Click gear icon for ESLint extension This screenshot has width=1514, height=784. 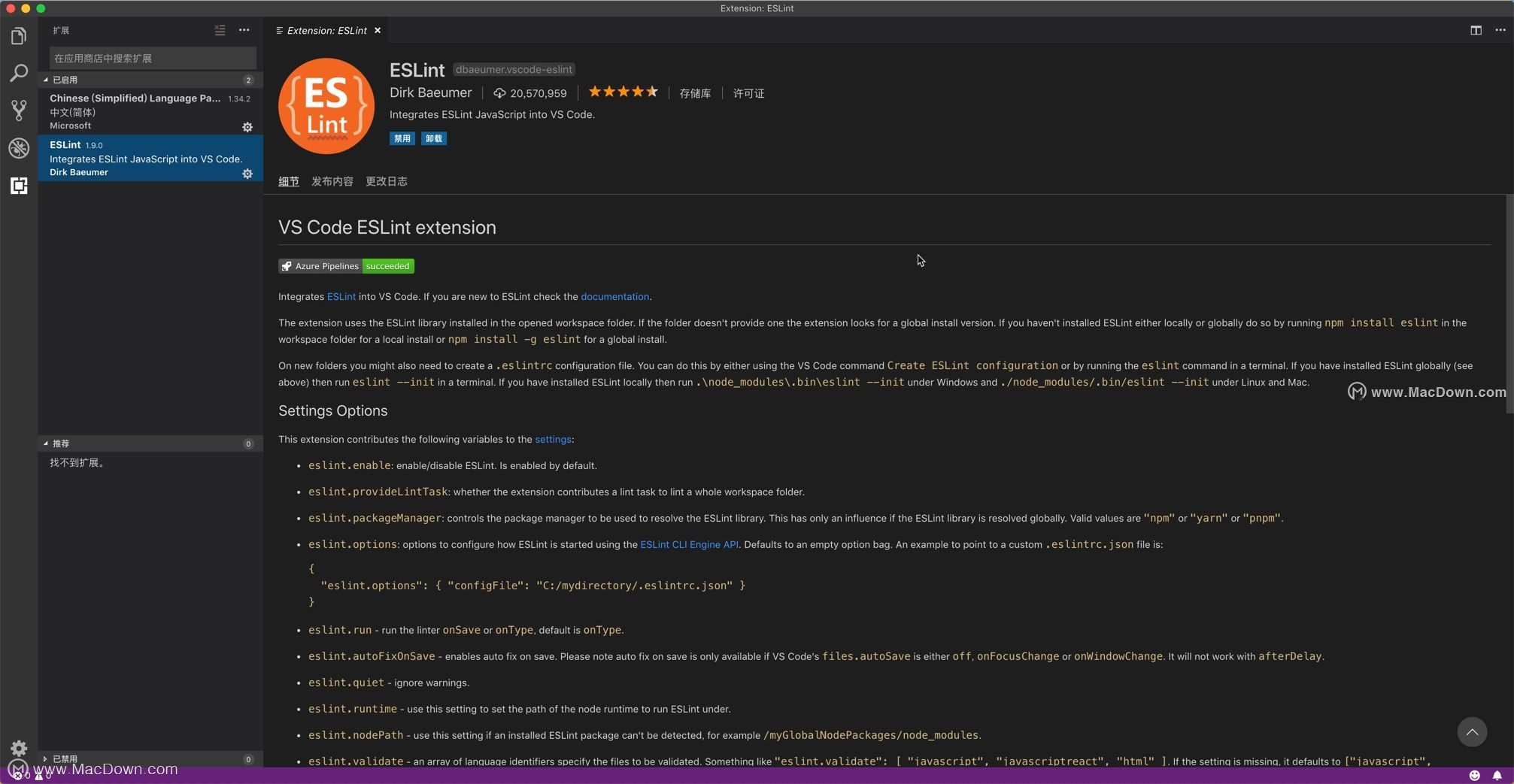pos(247,174)
